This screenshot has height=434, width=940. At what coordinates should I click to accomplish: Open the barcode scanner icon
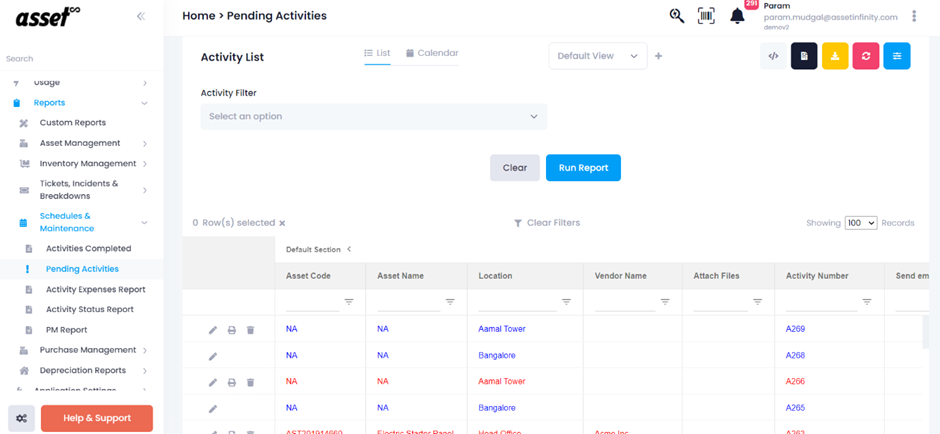(x=706, y=16)
